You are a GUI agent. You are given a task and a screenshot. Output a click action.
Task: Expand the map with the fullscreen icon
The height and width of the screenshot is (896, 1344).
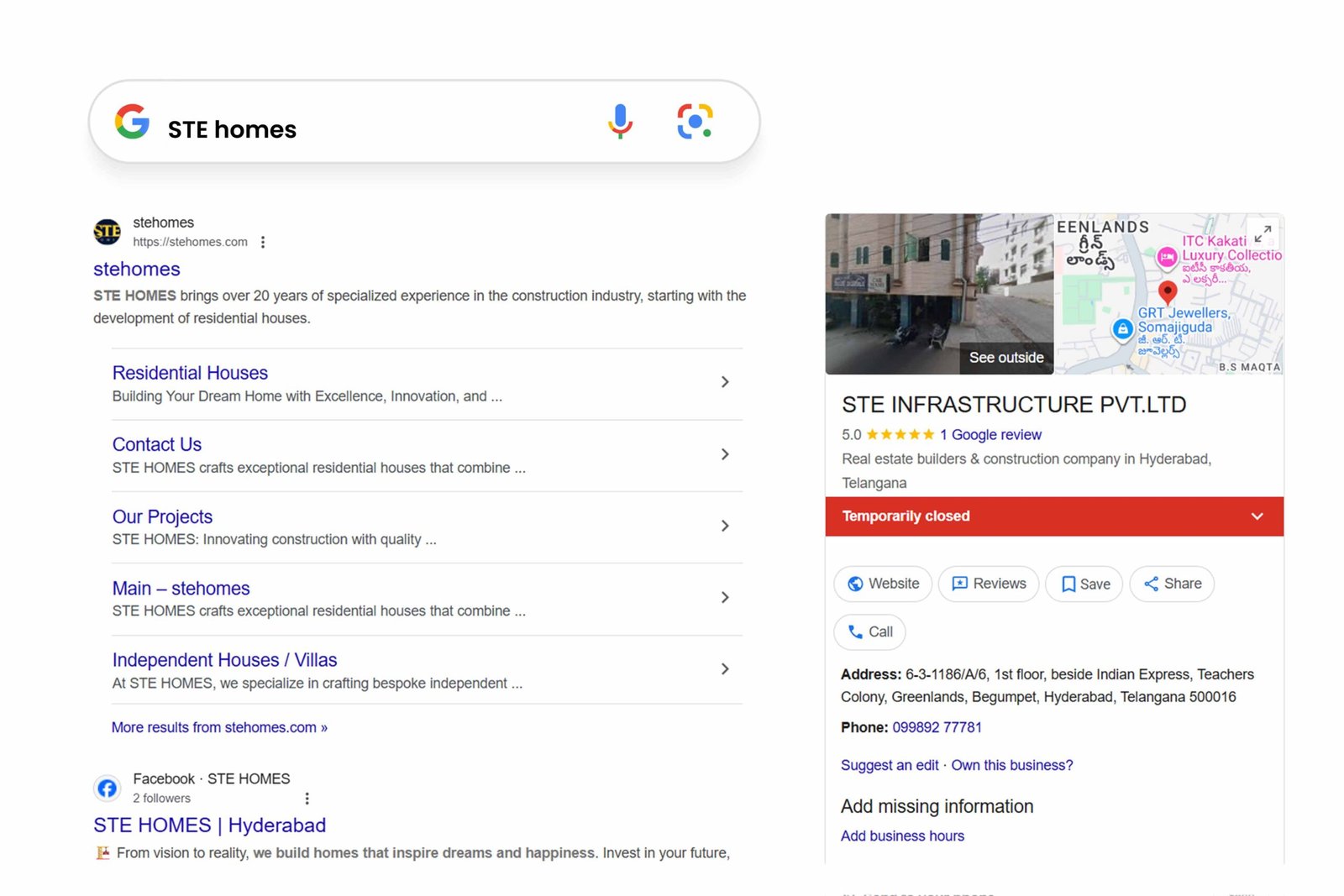pyautogui.click(x=1263, y=233)
